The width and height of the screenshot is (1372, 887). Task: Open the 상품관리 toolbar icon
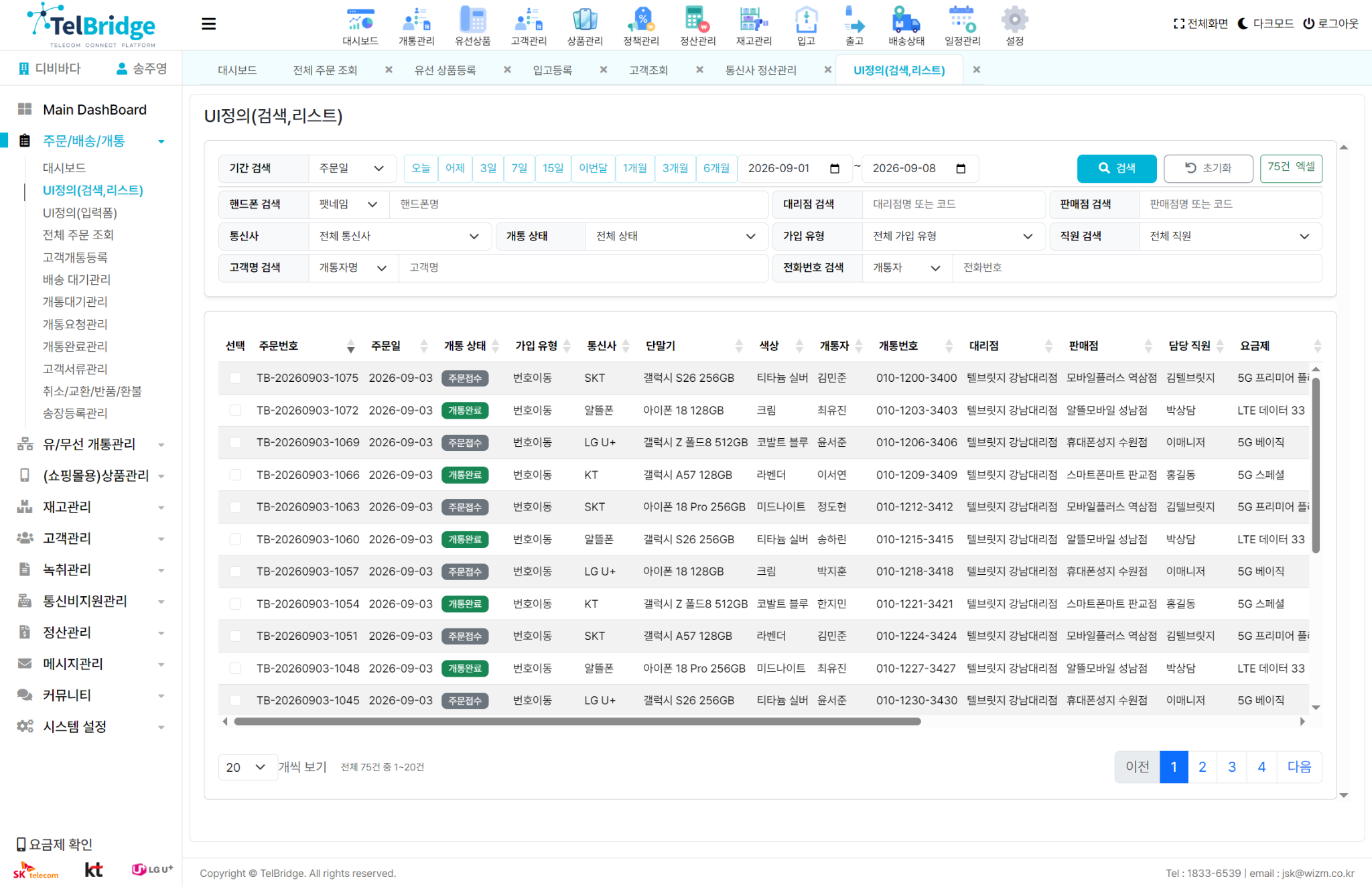[x=585, y=26]
